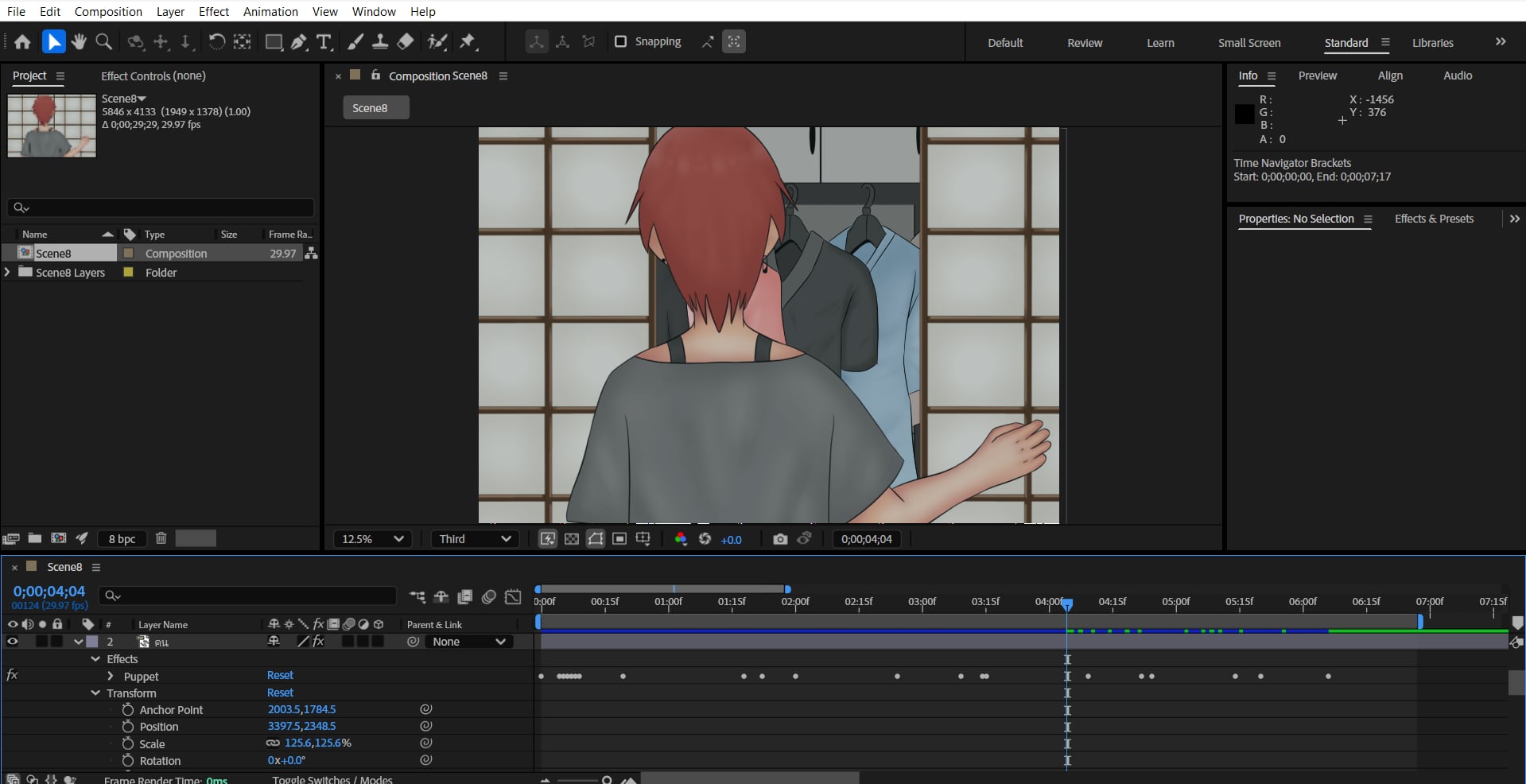Select the Pen tool
The image size is (1526, 784).
pos(299,42)
